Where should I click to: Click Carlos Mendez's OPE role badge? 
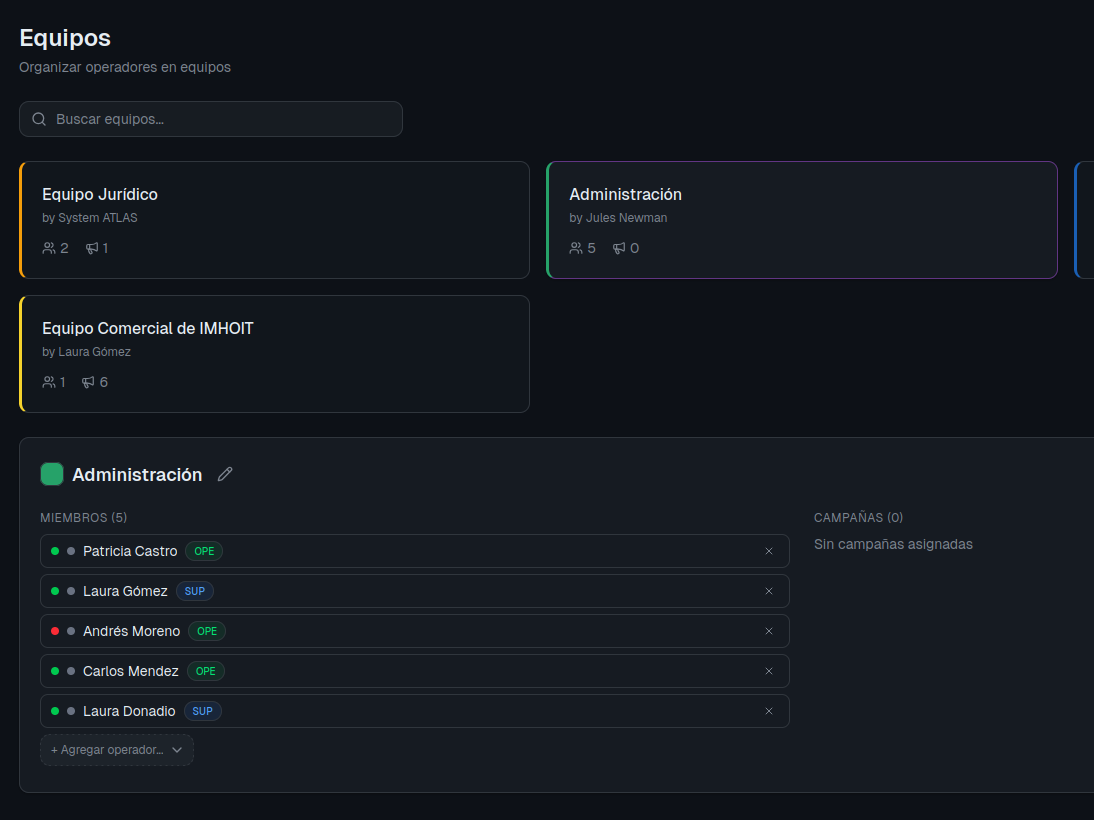click(x=205, y=671)
